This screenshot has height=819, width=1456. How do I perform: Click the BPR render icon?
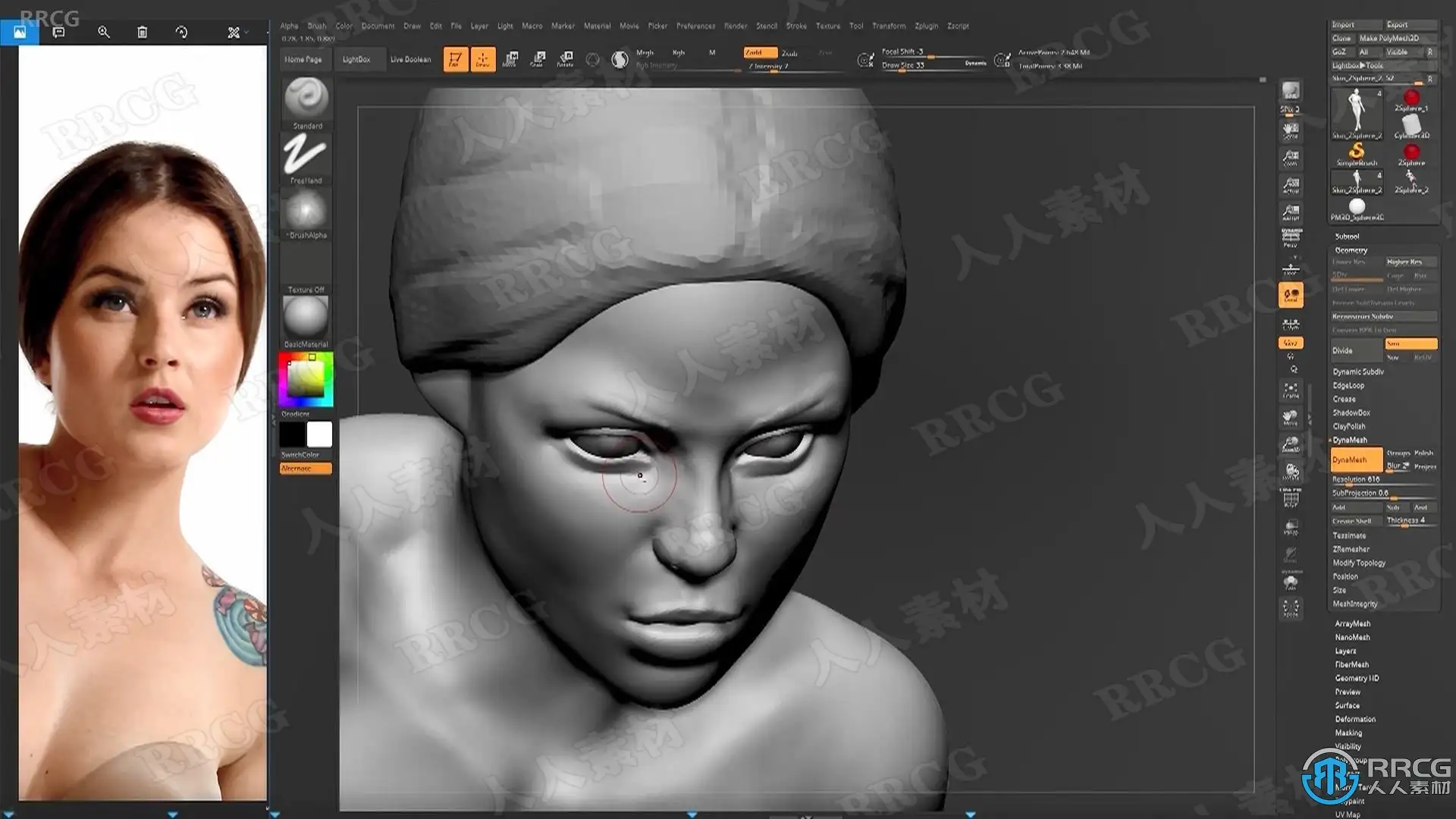tap(1290, 92)
